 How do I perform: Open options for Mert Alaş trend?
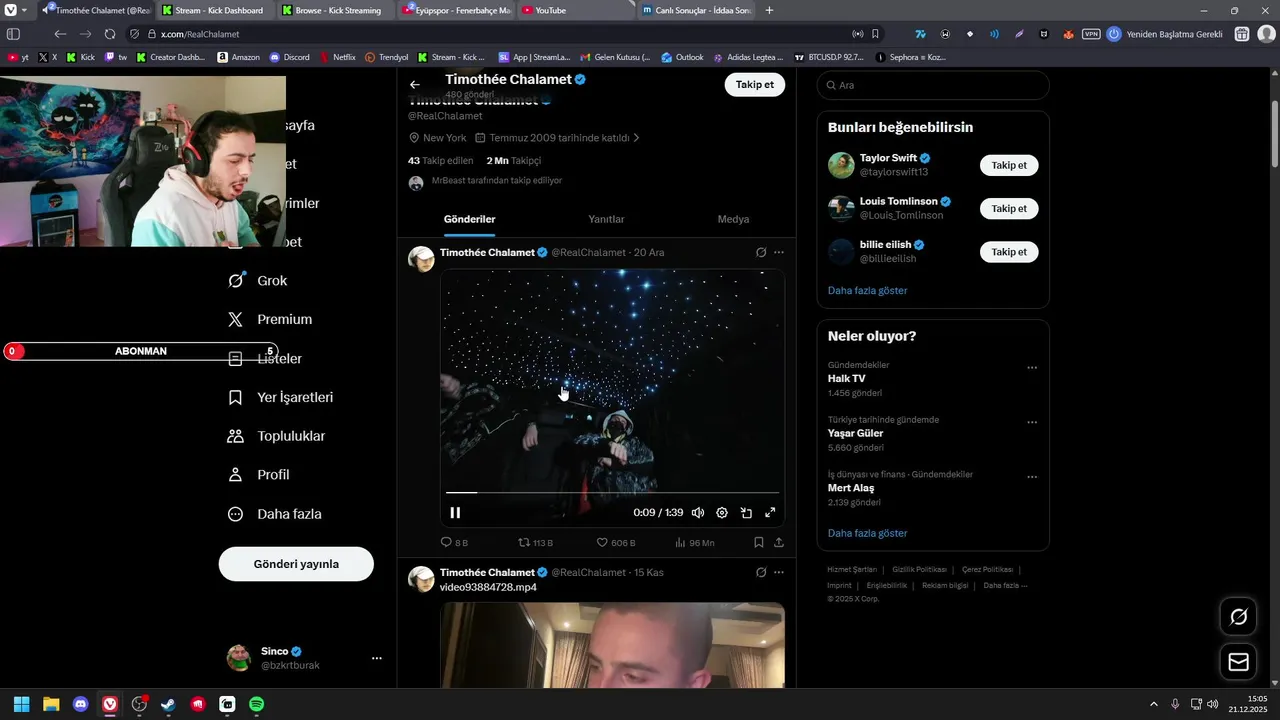coord(1032,477)
